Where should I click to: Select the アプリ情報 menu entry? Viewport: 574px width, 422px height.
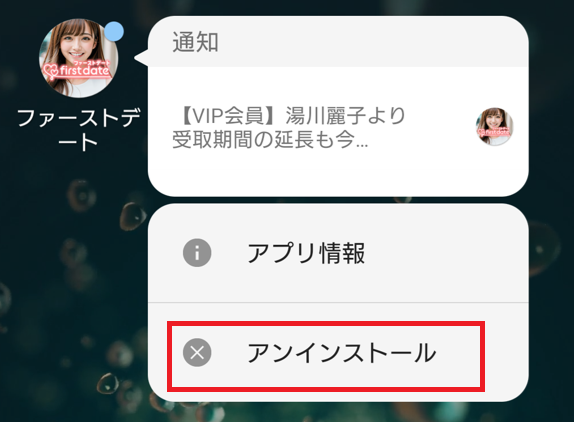[x=338, y=253]
